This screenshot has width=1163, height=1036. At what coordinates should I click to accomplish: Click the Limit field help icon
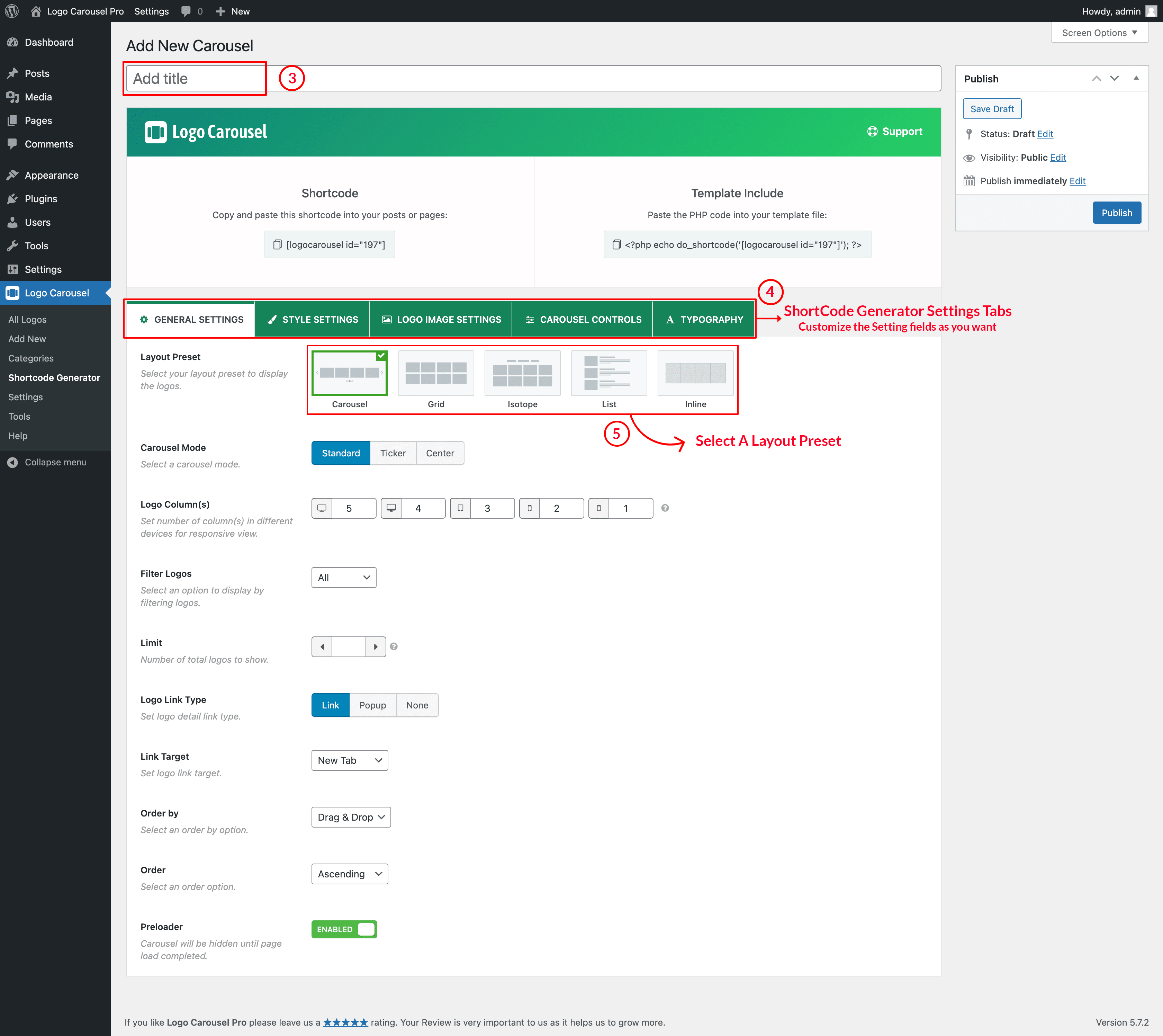[394, 647]
